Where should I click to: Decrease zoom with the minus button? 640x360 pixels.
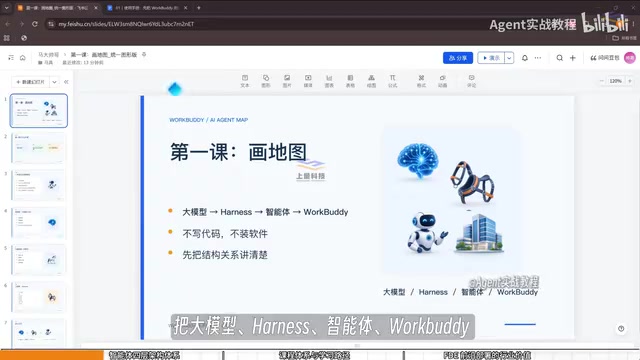coord(602,81)
